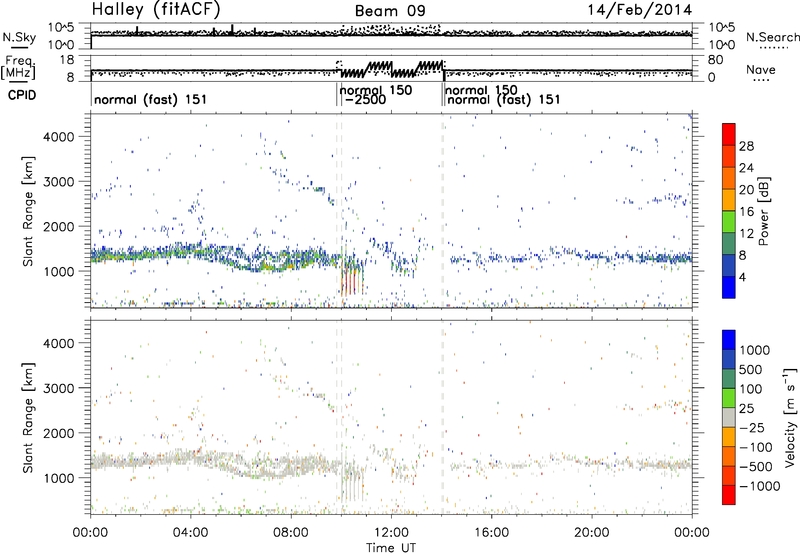800x554 pixels.
Task: Click the red top segment of power colorbar
Action: click(x=729, y=135)
